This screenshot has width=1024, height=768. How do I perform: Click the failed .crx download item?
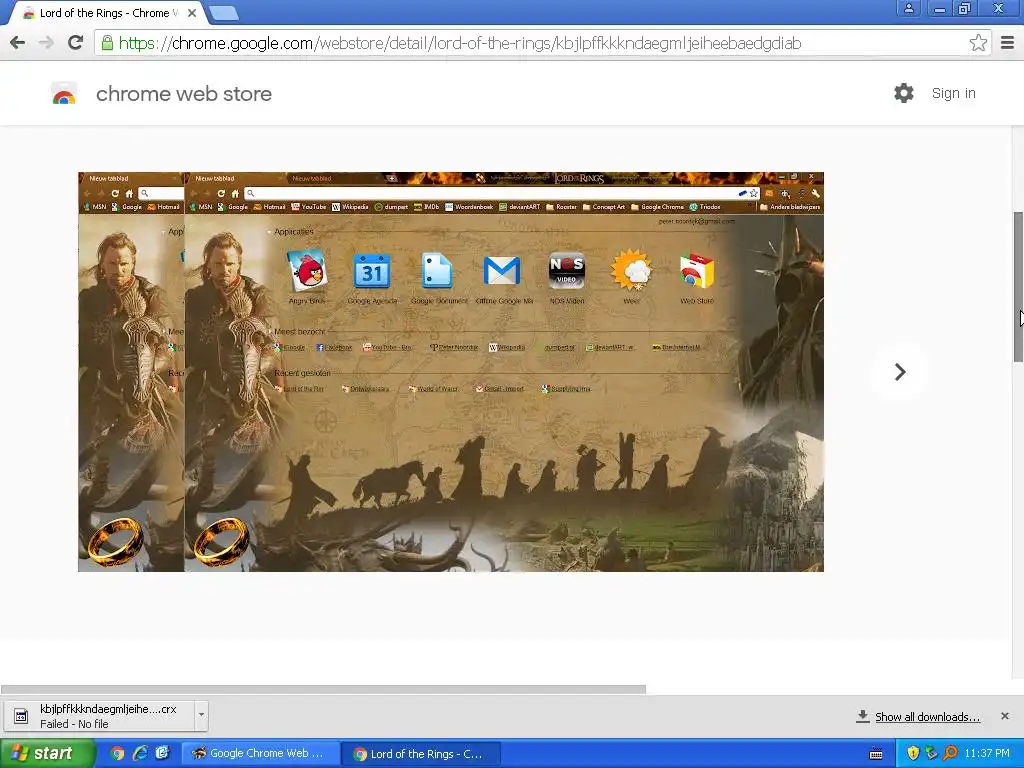point(106,716)
